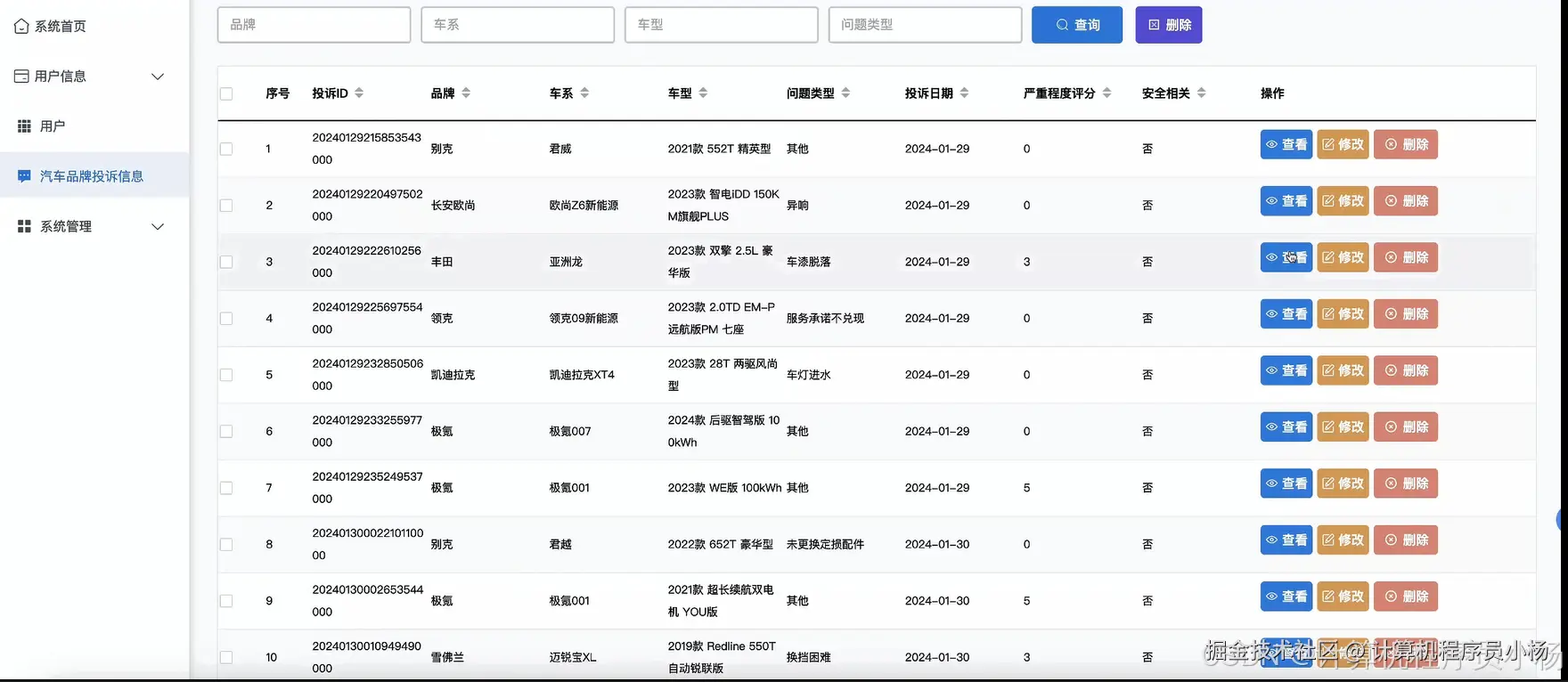This screenshot has height=682, width=1568.
Task: Sort by 车型 column arrows
Action: (703, 93)
